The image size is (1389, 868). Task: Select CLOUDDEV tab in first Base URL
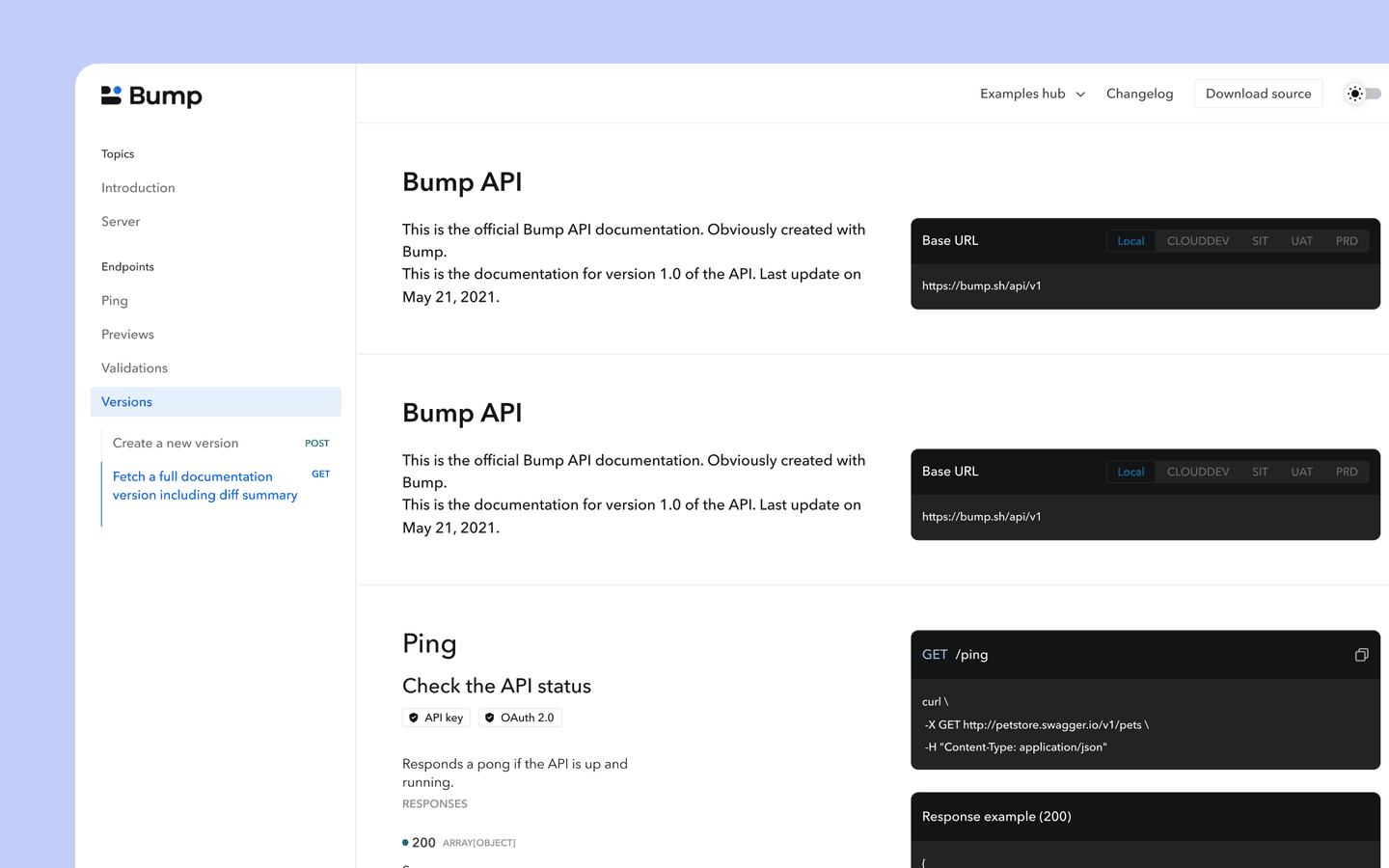1198,241
